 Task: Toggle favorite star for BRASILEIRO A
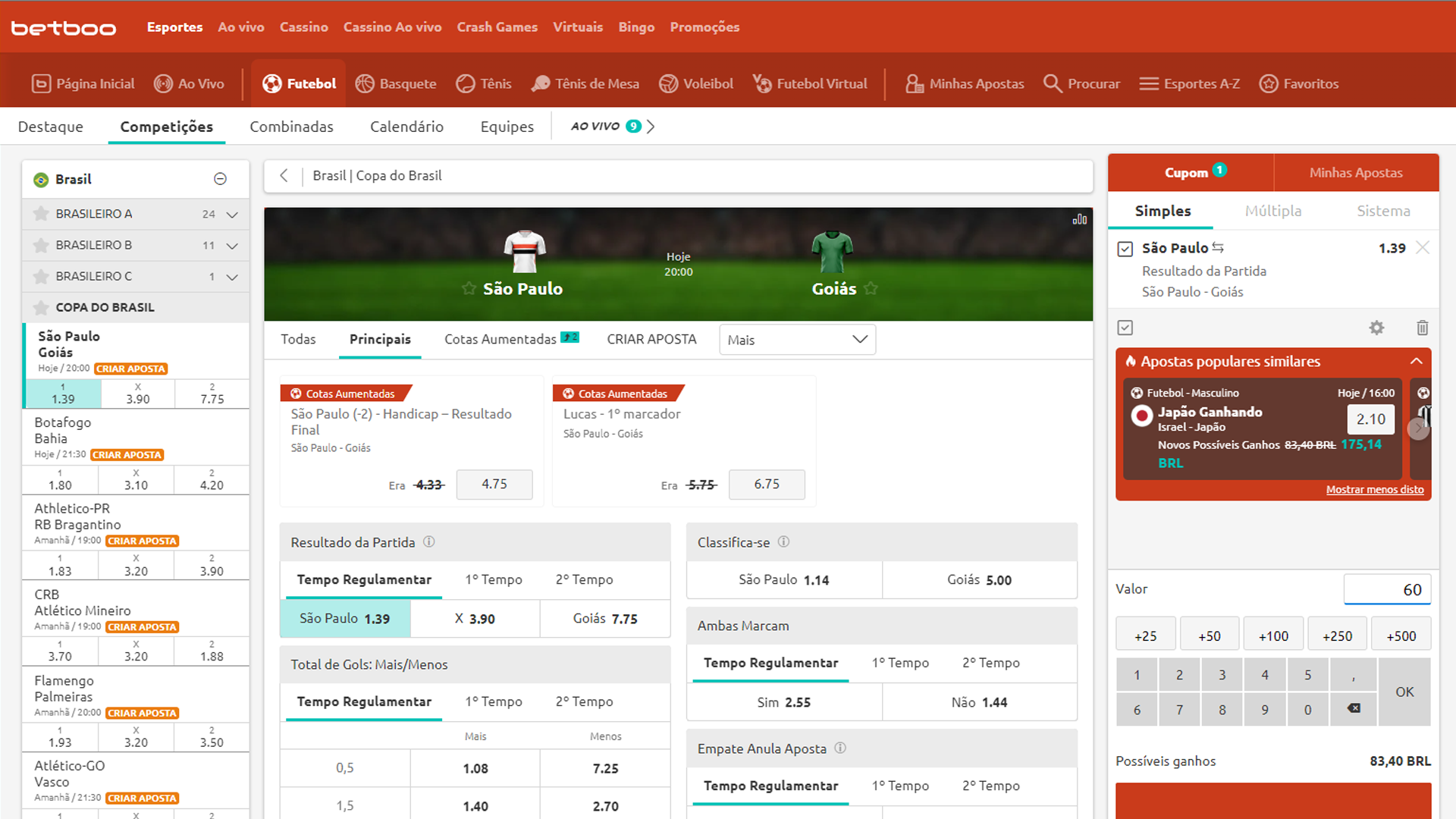pos(41,214)
